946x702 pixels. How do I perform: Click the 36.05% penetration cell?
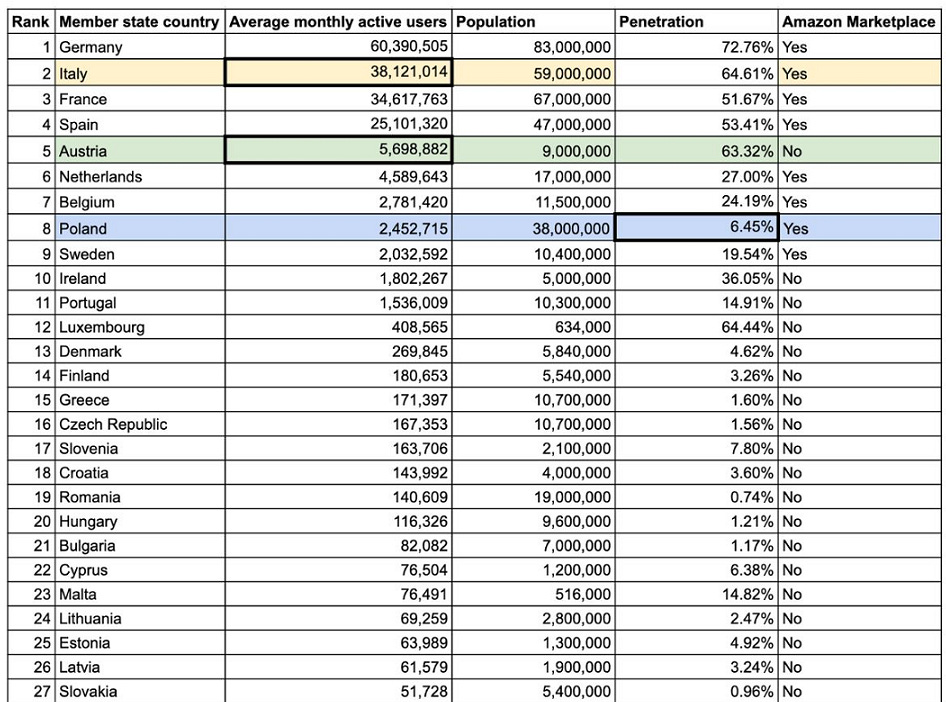click(696, 278)
